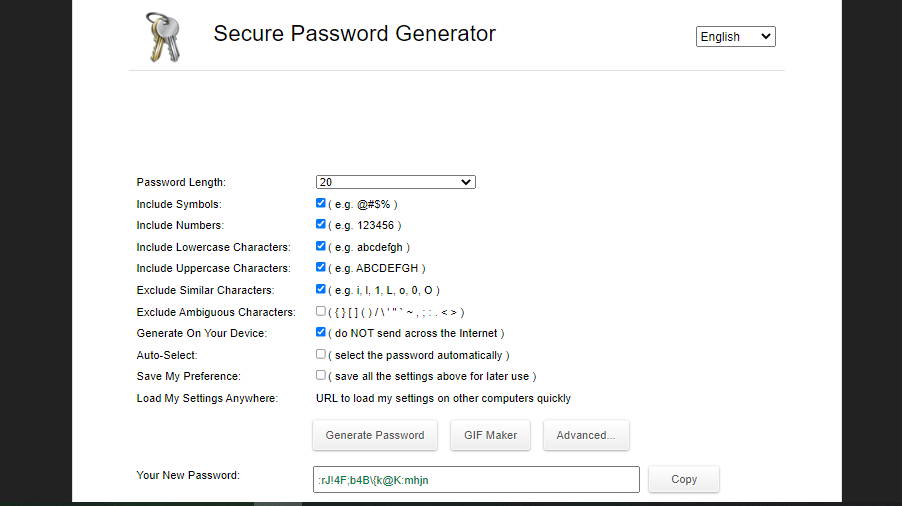Uncheck Exclude Similar Characters checkbox
Screen dimensions: 902x506
coord(321,289)
